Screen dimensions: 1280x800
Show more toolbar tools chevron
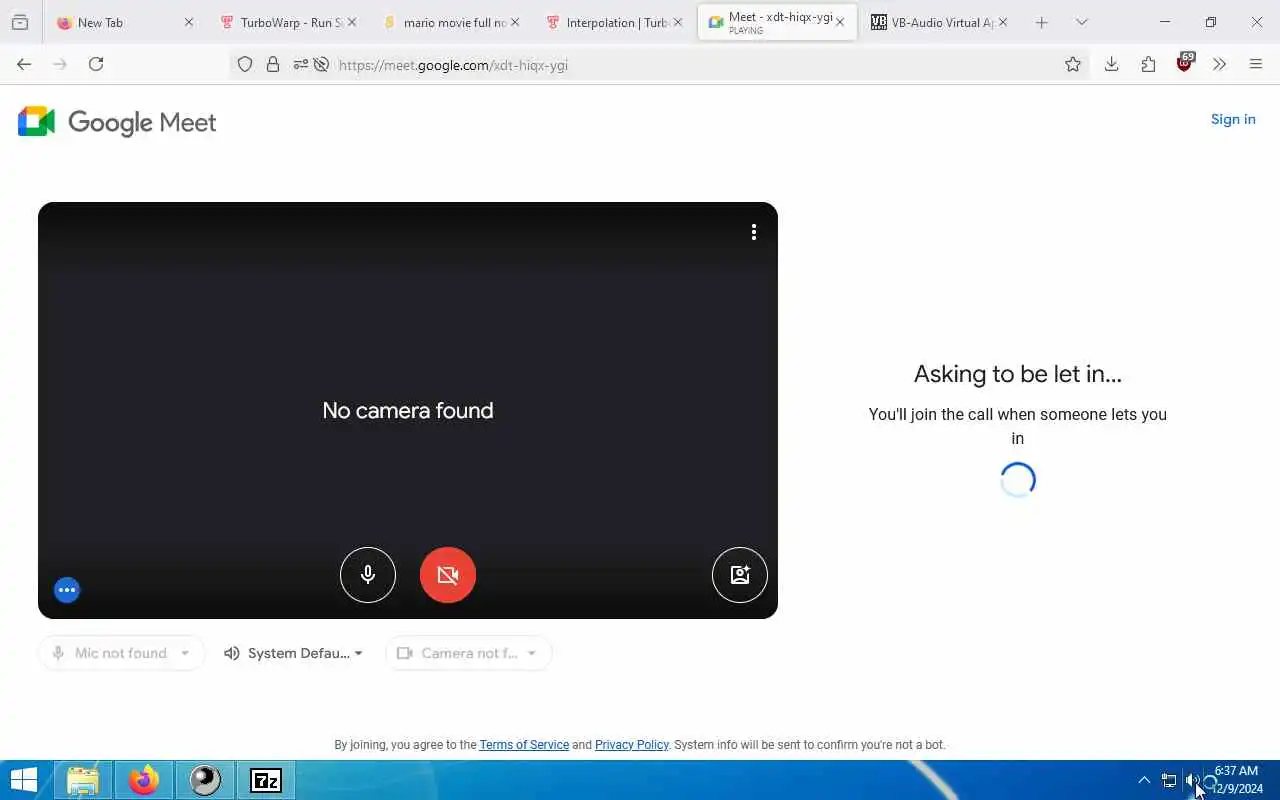click(x=1219, y=64)
